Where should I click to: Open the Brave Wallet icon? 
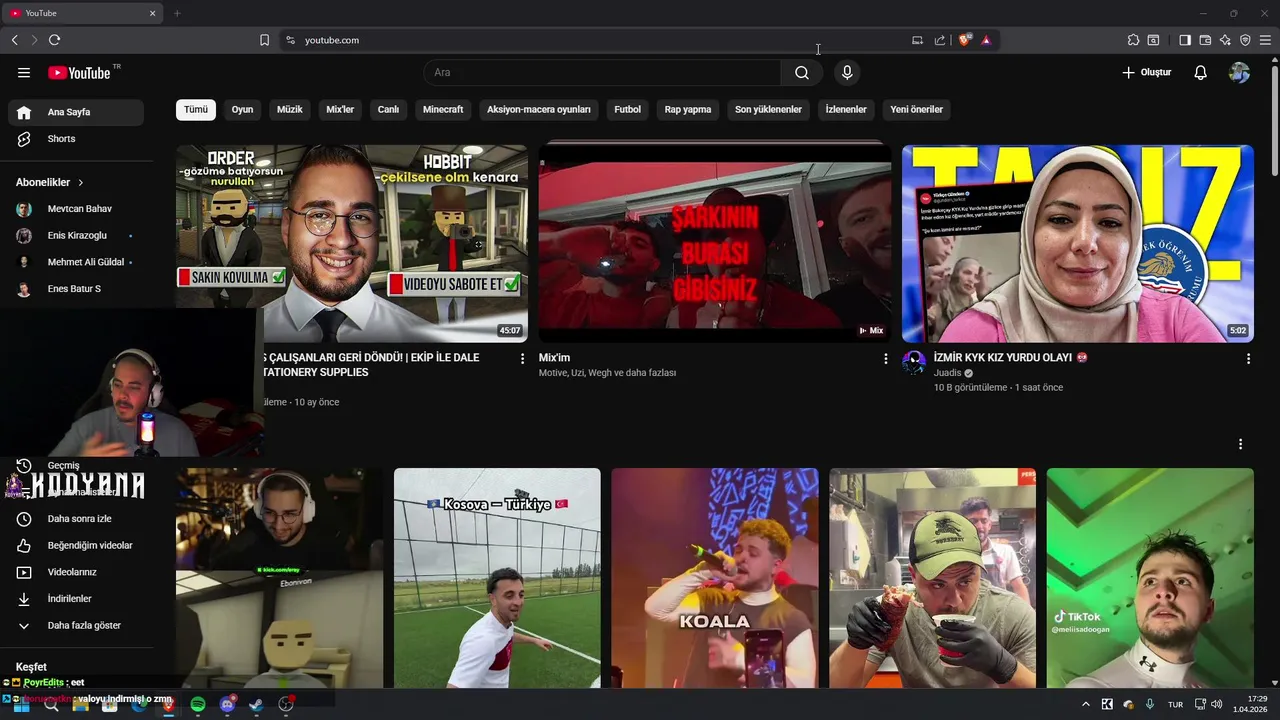click(1205, 40)
